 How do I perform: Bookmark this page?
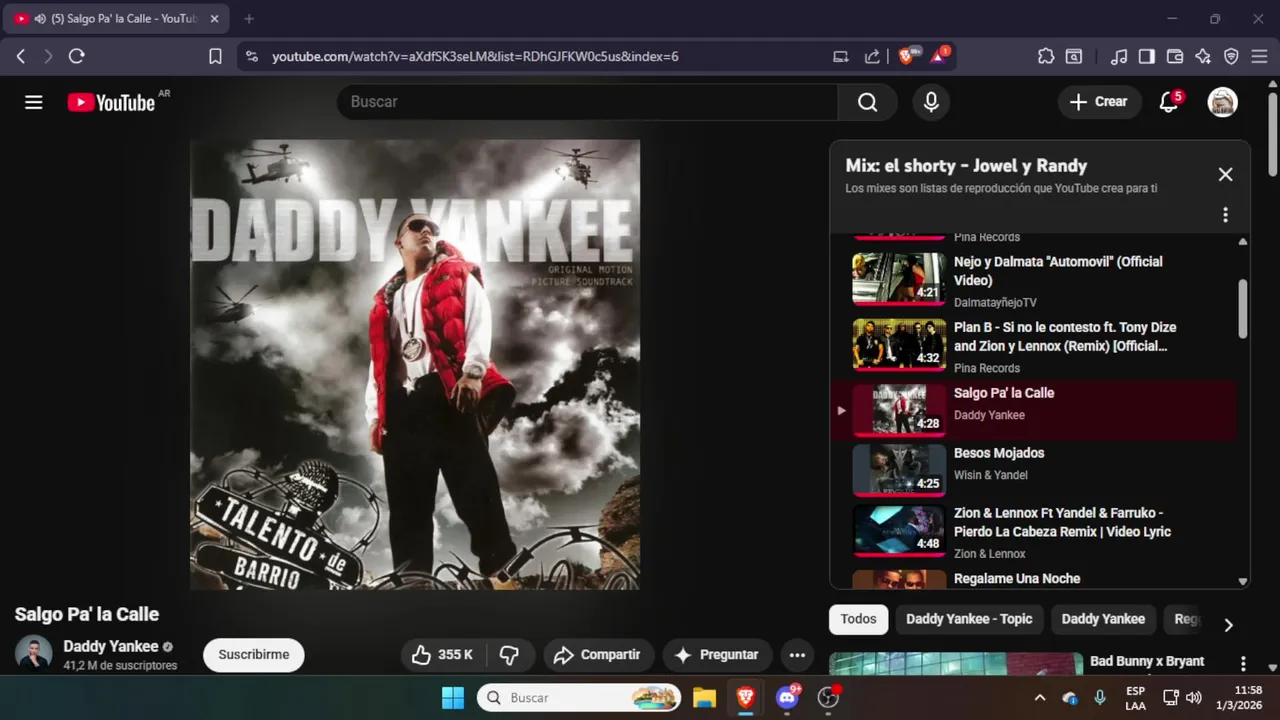pyautogui.click(x=215, y=57)
